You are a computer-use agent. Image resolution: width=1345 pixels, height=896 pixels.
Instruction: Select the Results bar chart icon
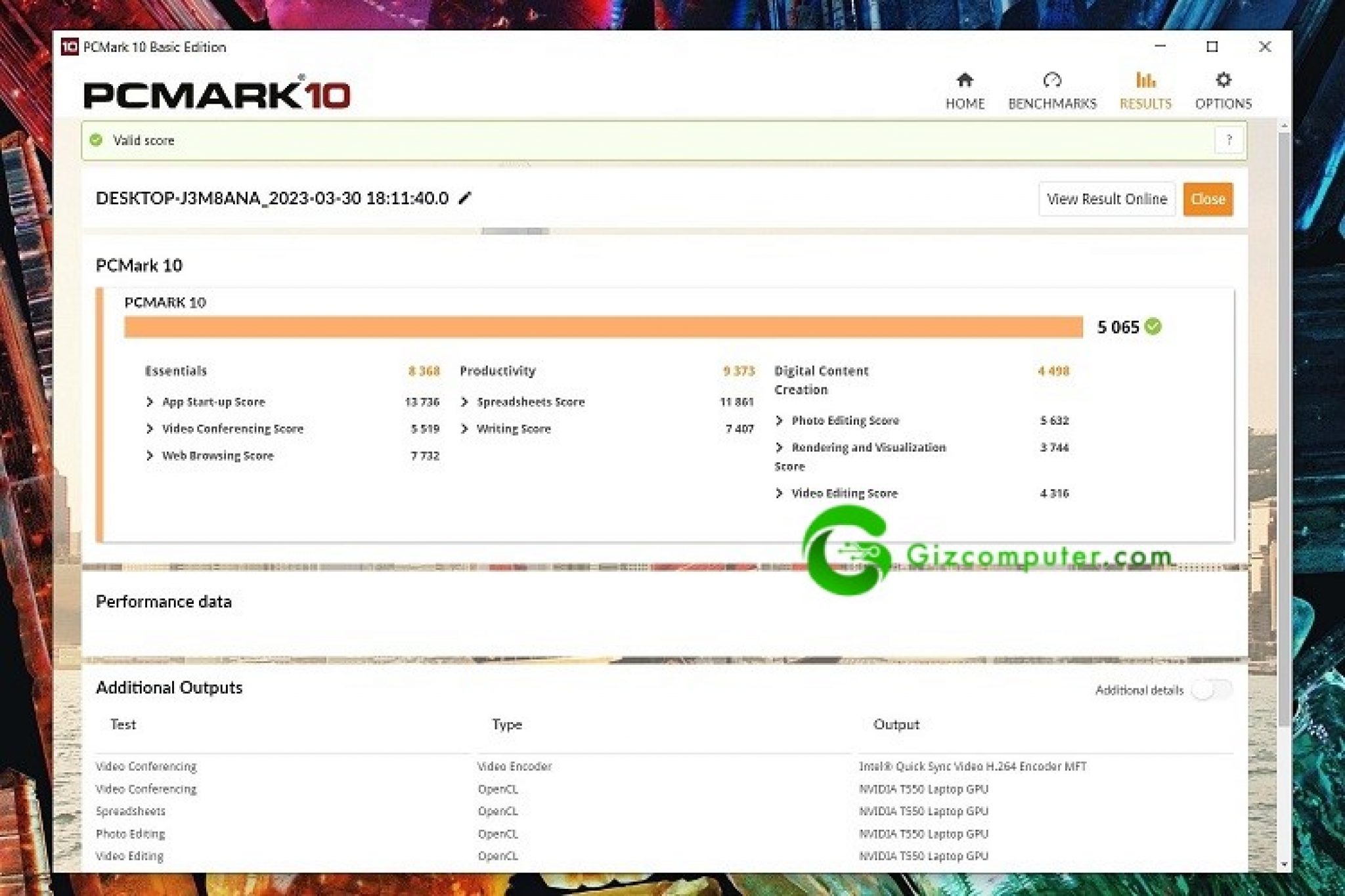(1145, 81)
